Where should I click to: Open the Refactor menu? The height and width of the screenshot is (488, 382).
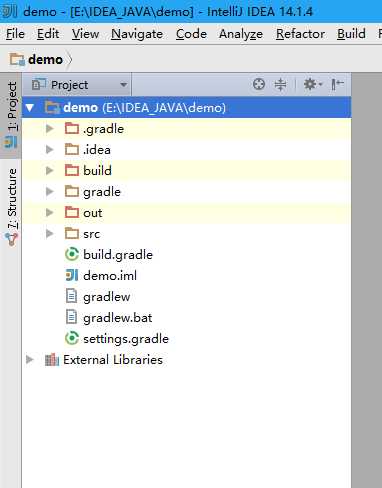[300, 34]
